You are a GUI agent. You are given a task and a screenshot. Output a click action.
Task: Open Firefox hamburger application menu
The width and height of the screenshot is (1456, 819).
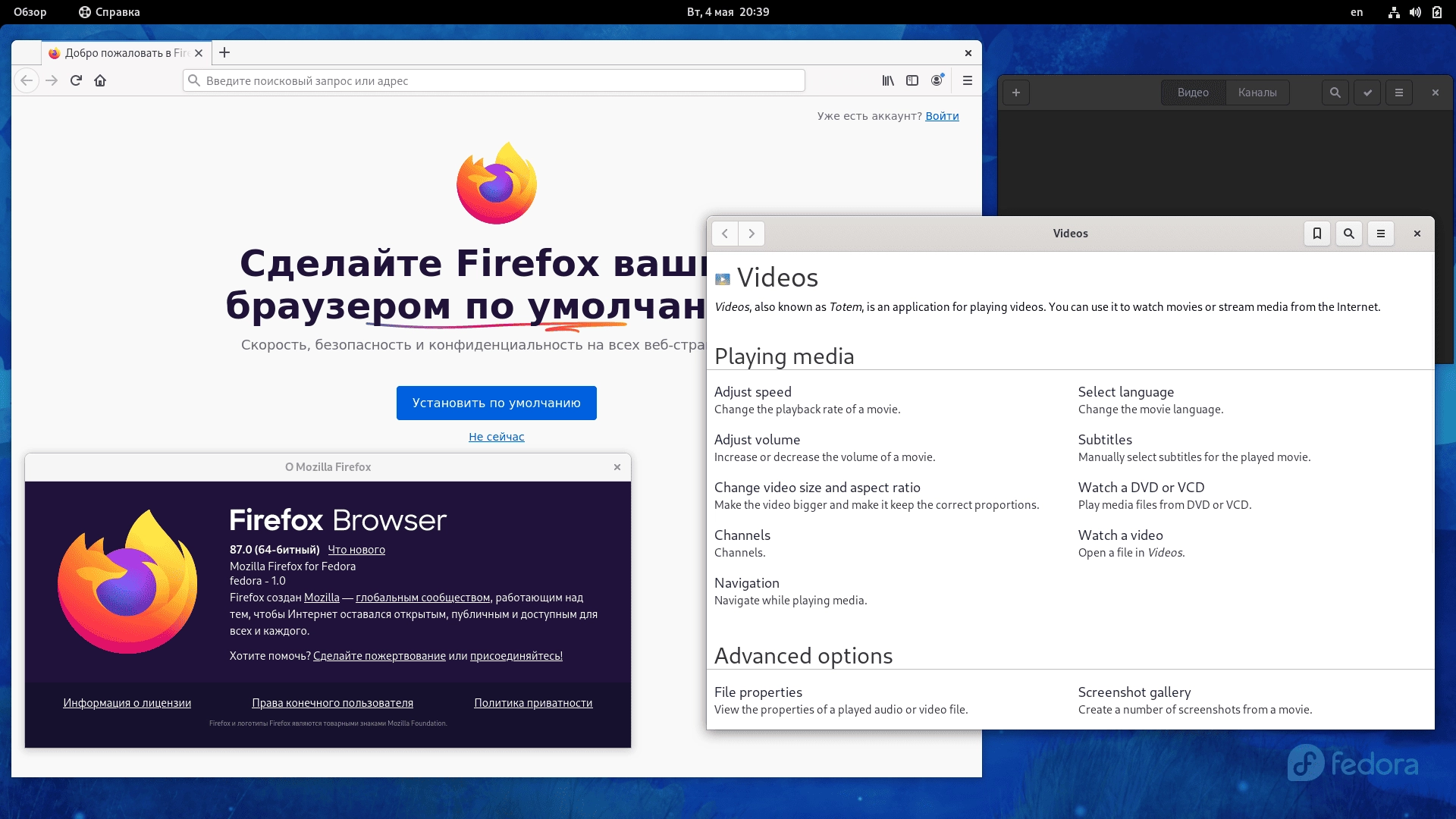coord(968,80)
